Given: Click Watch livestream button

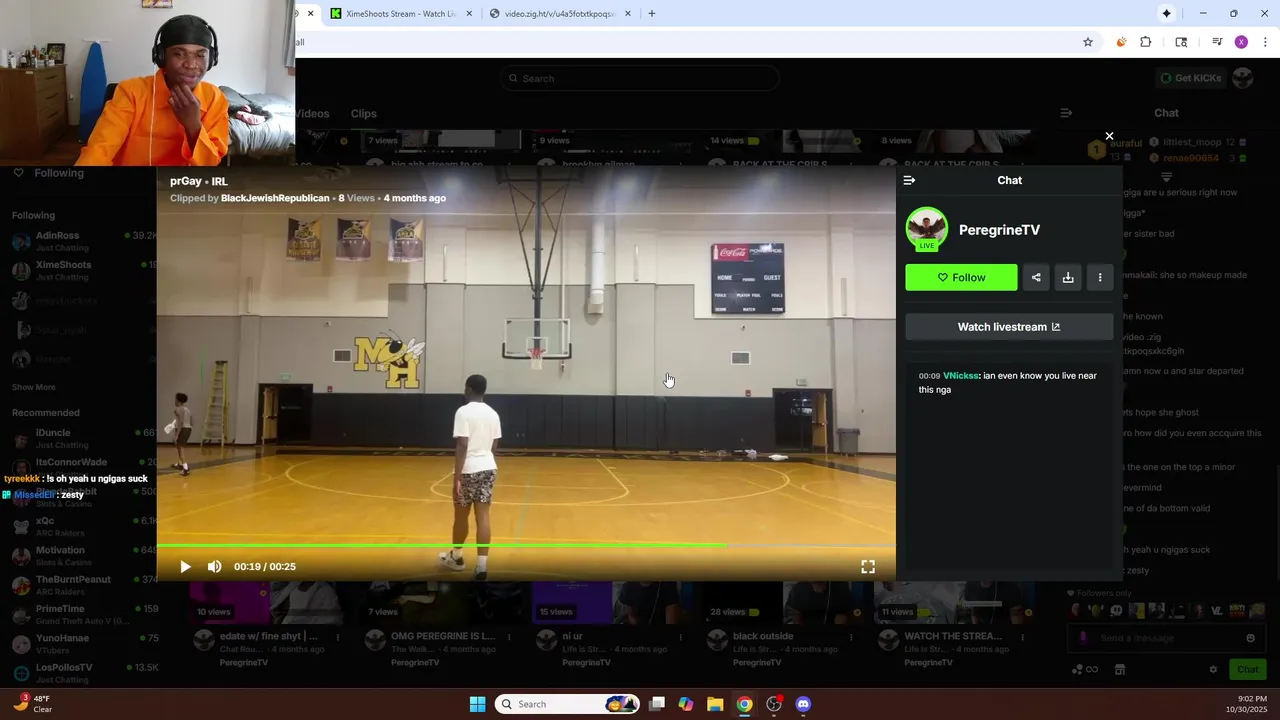Looking at the screenshot, I should click(x=1009, y=327).
